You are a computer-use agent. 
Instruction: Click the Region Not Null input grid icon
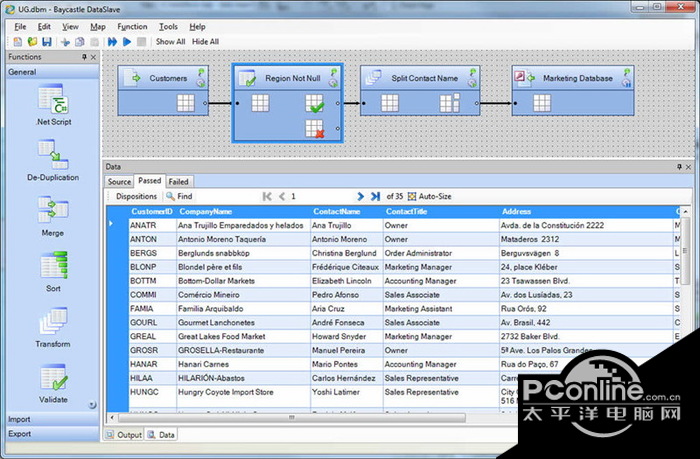pyautogui.click(x=260, y=103)
